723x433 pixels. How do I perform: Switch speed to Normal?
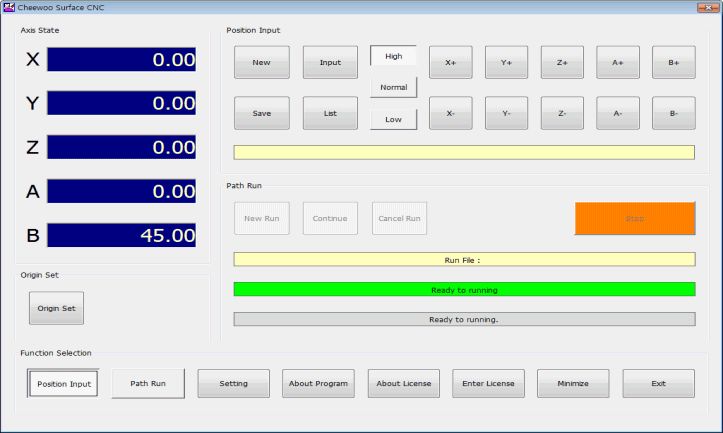[393, 87]
